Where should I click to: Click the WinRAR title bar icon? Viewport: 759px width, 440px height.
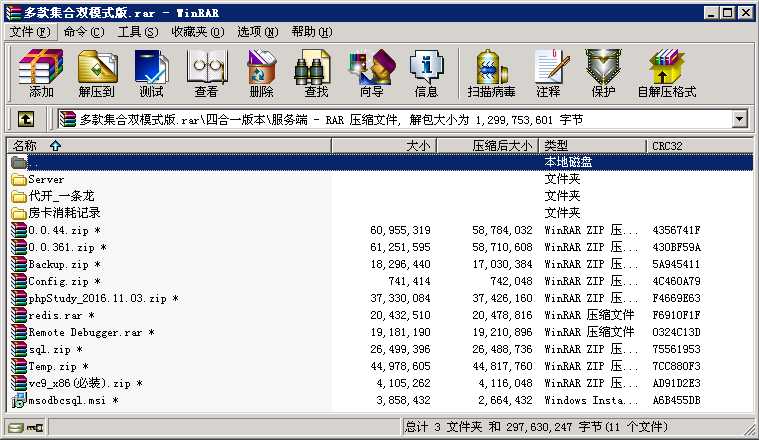(14, 13)
